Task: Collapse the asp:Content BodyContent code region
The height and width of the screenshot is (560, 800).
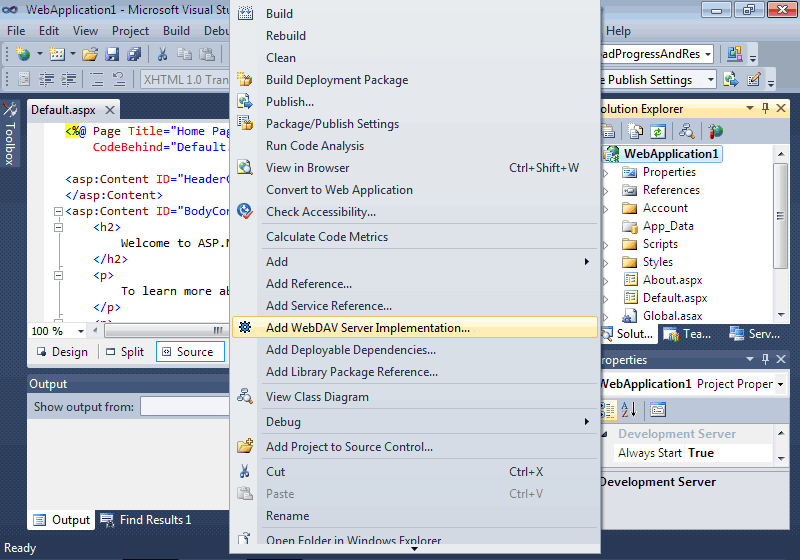Action: pos(58,211)
